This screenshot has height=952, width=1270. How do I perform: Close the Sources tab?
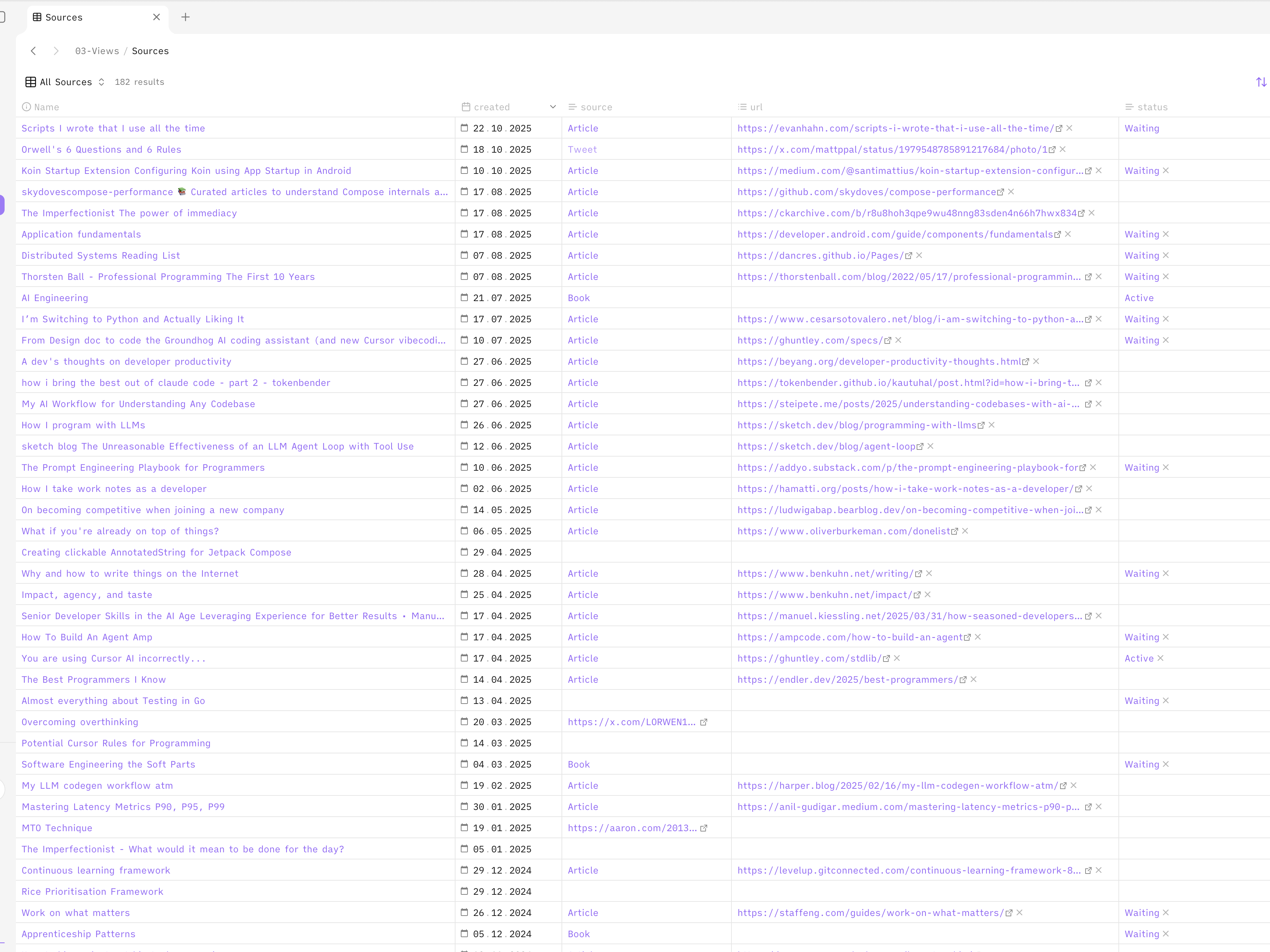pyautogui.click(x=157, y=17)
